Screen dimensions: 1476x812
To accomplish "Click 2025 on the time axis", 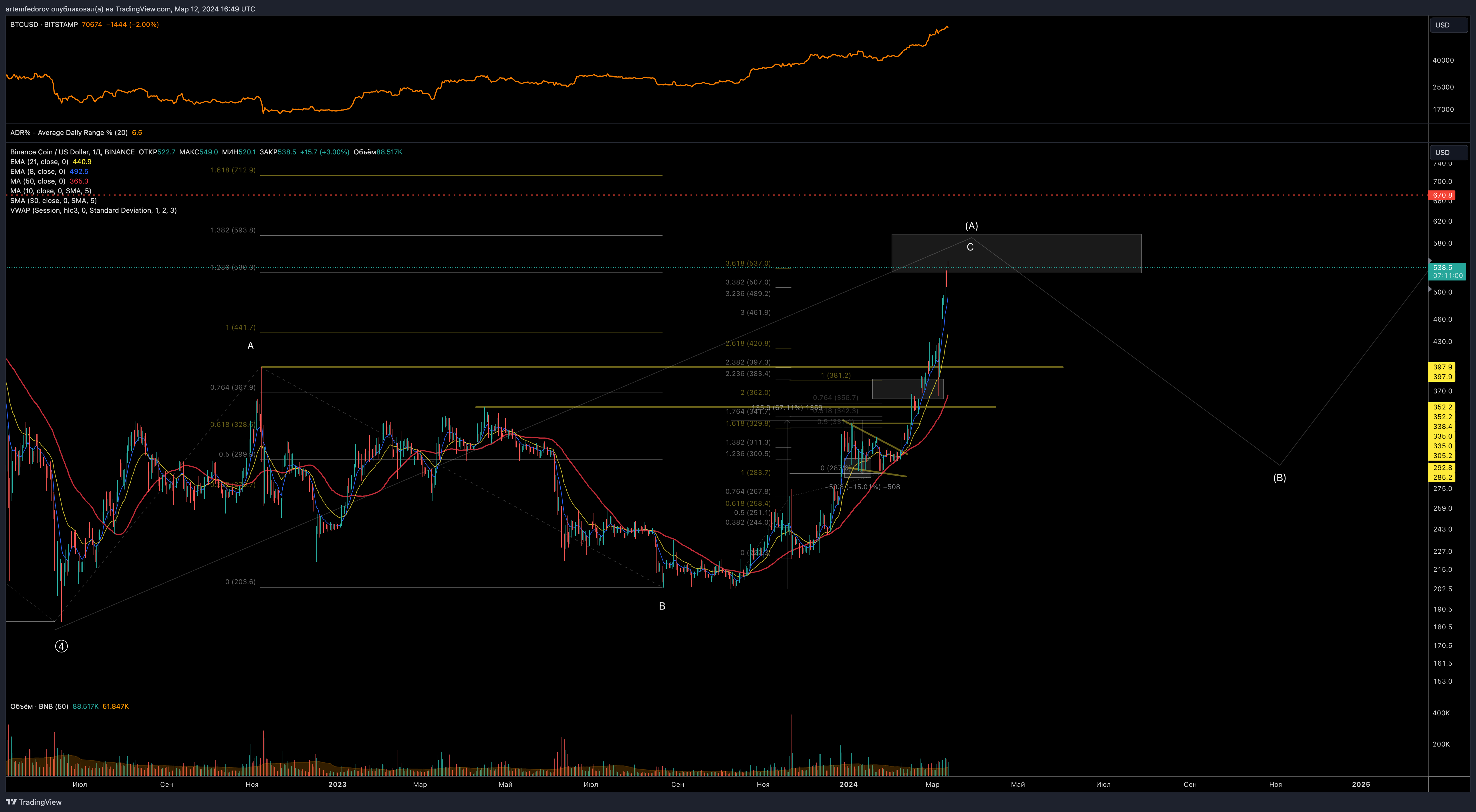I will 1361,785.
